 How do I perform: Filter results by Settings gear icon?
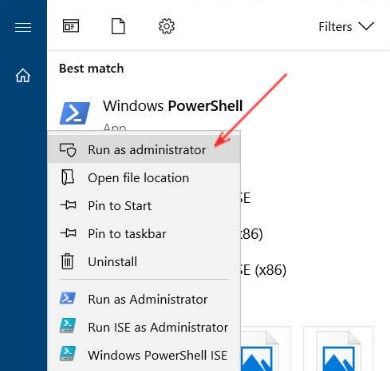[x=166, y=26]
